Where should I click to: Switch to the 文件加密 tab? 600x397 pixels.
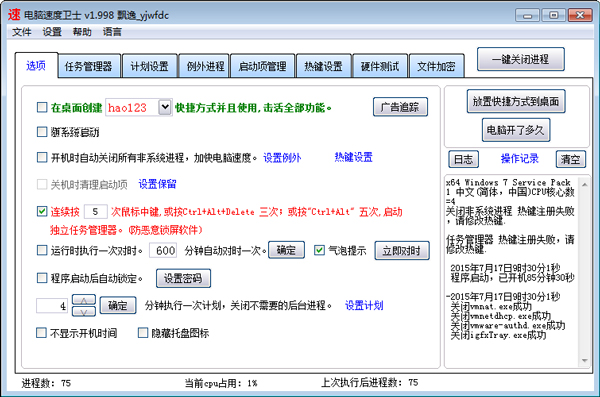[436, 66]
